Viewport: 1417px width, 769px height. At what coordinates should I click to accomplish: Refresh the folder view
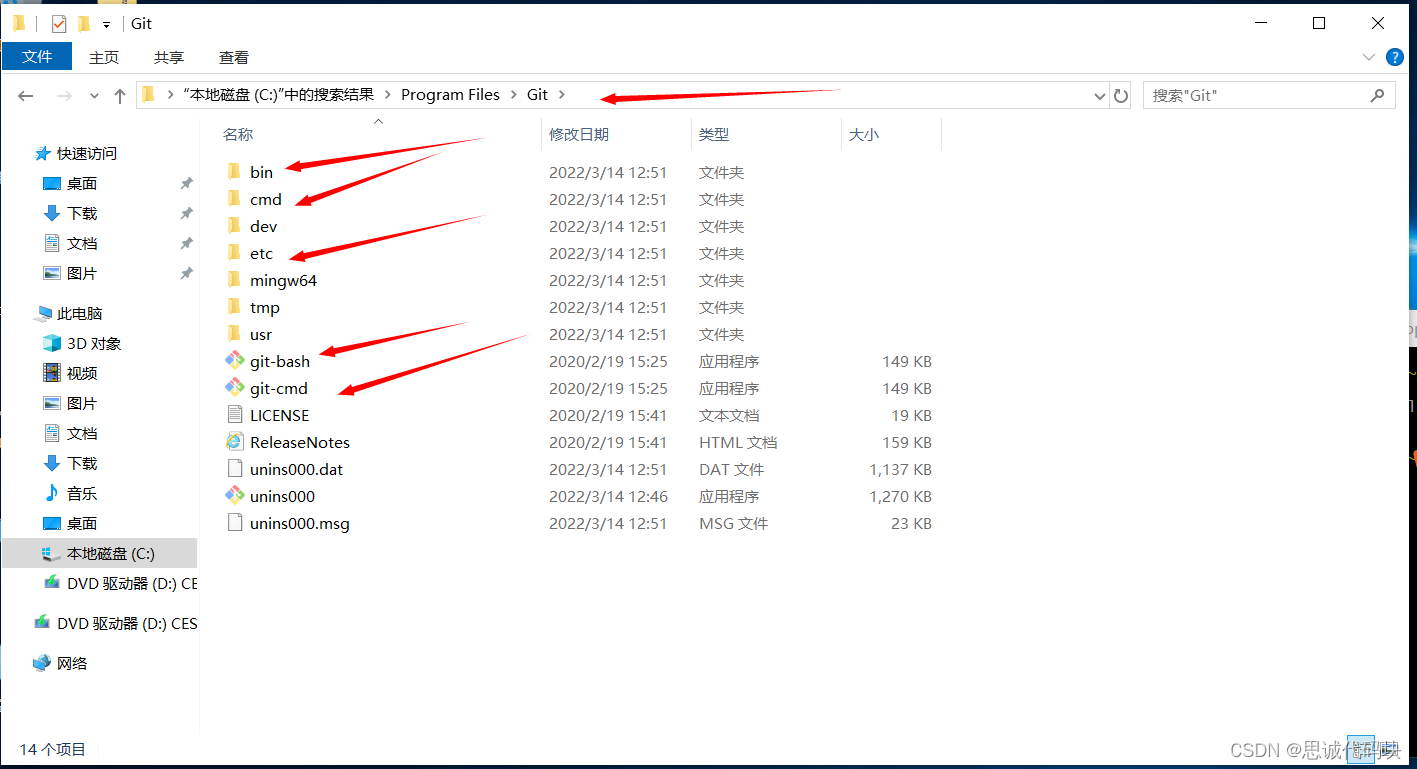pyautogui.click(x=1120, y=95)
